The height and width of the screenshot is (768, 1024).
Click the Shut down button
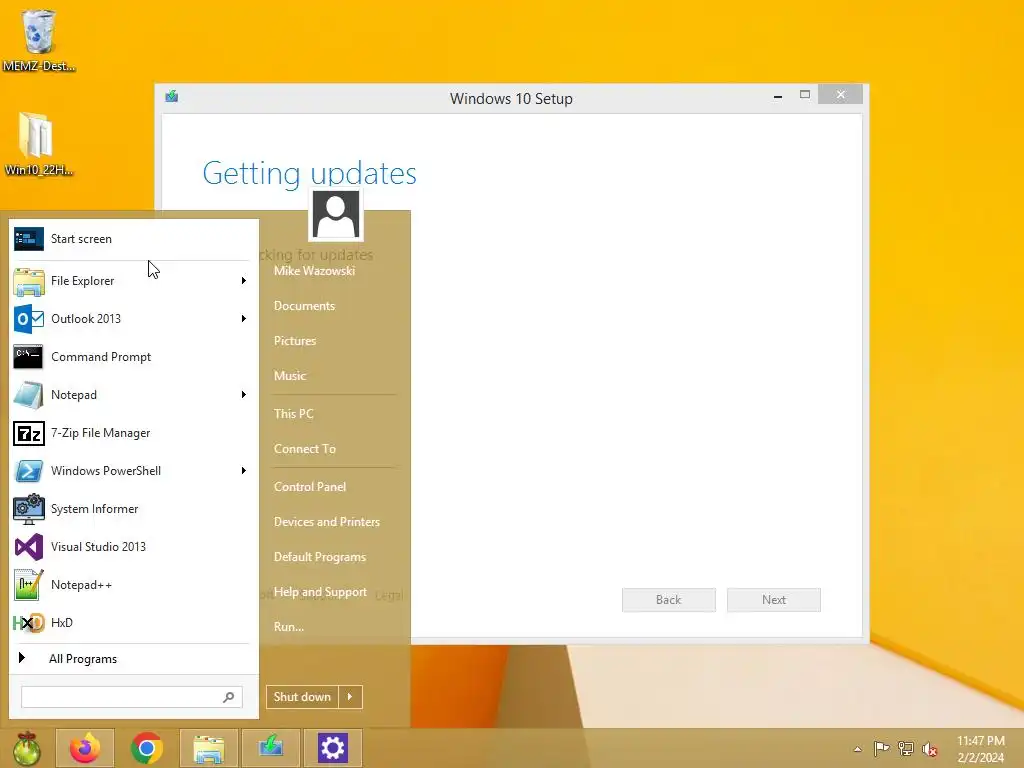pos(302,697)
